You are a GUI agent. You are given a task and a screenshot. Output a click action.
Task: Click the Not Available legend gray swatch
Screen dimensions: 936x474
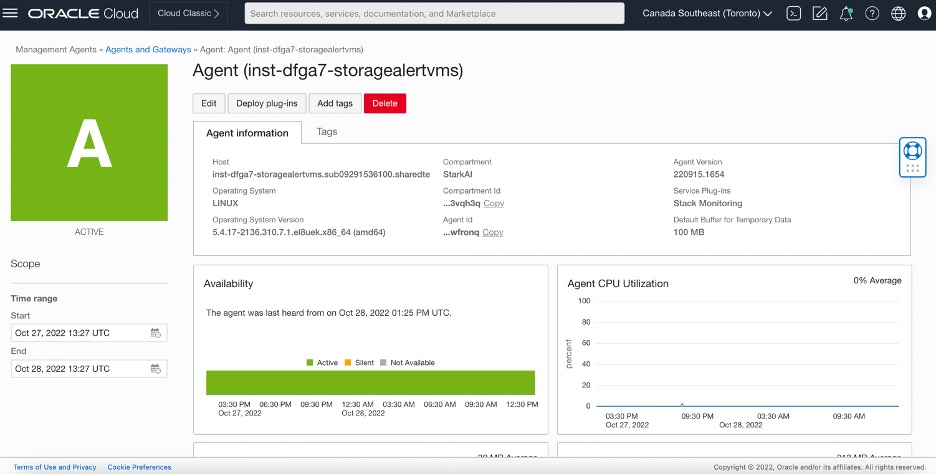[383, 362]
